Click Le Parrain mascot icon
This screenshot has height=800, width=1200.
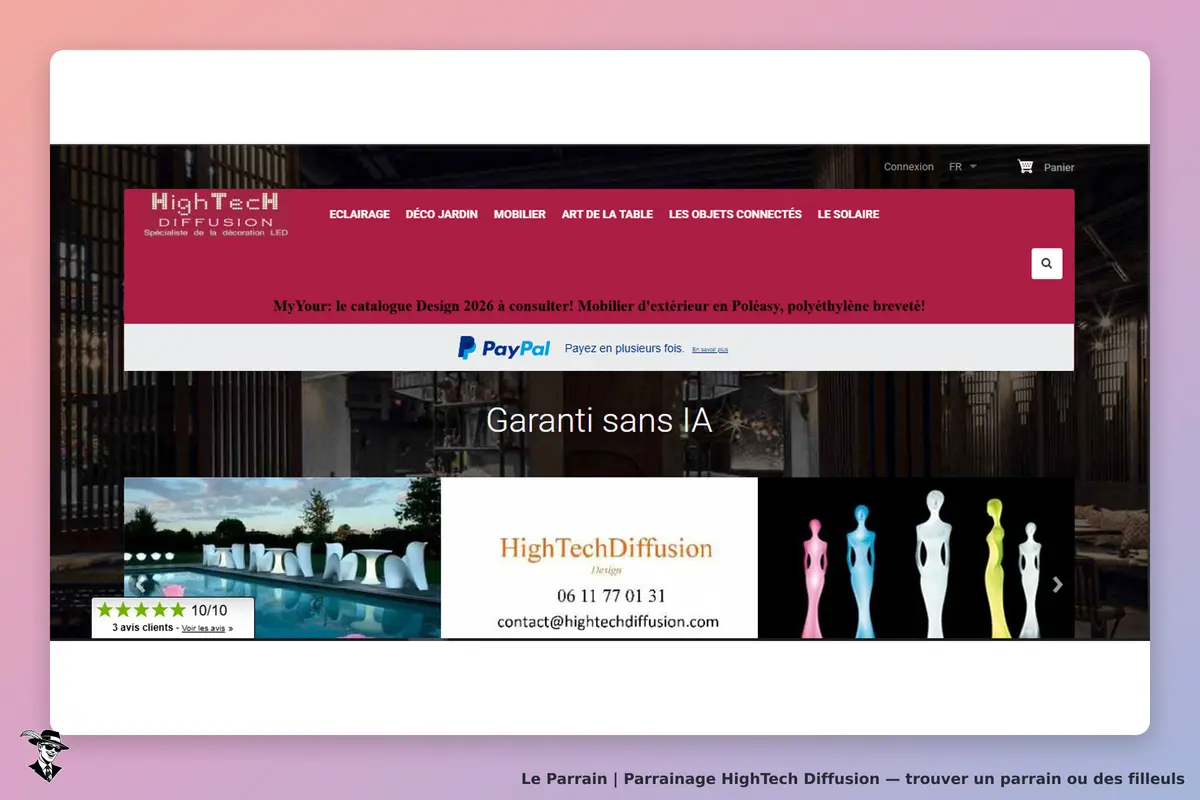pos(44,754)
